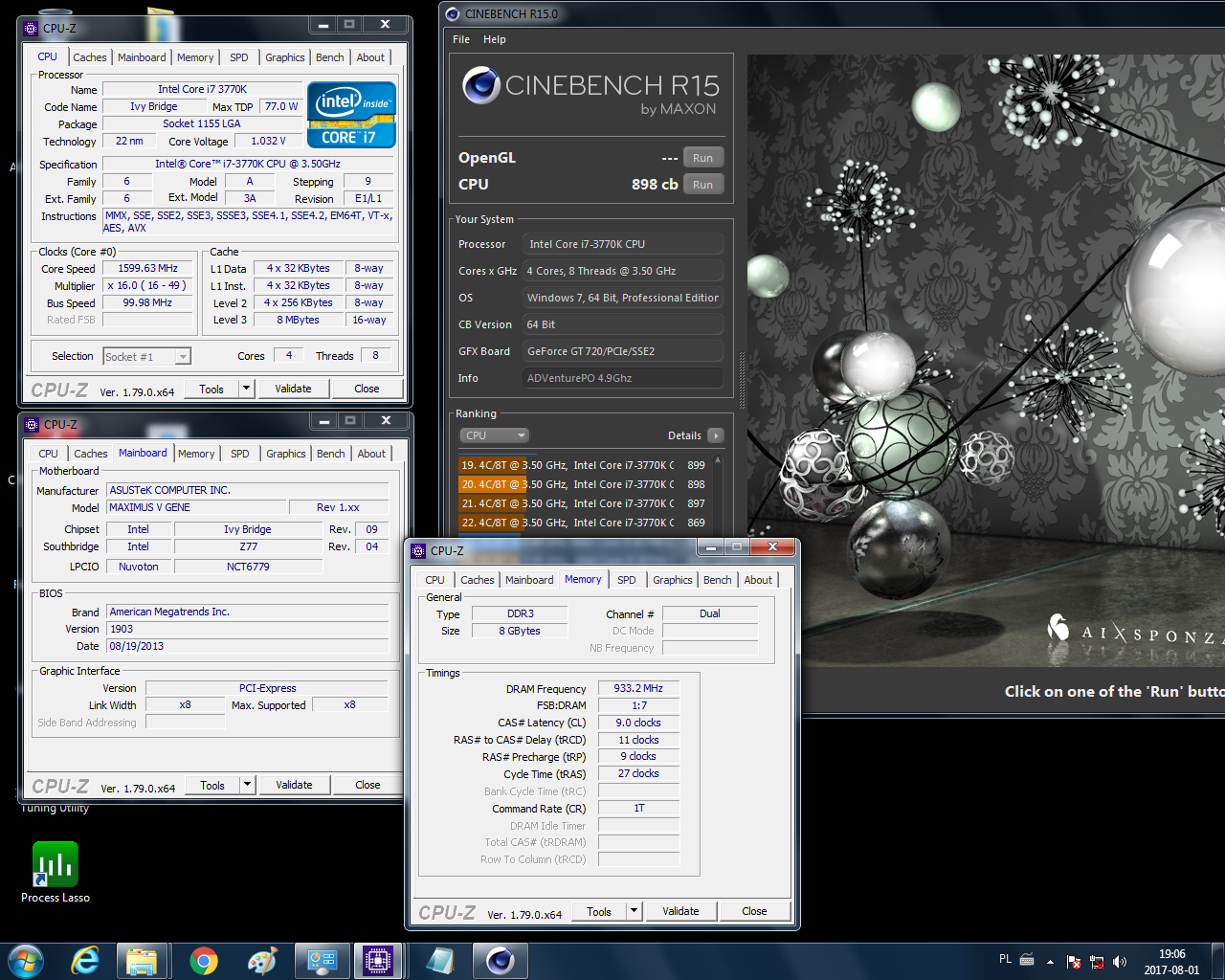Launch Internet Explorer from taskbar
The height and width of the screenshot is (980, 1225).
(86, 961)
